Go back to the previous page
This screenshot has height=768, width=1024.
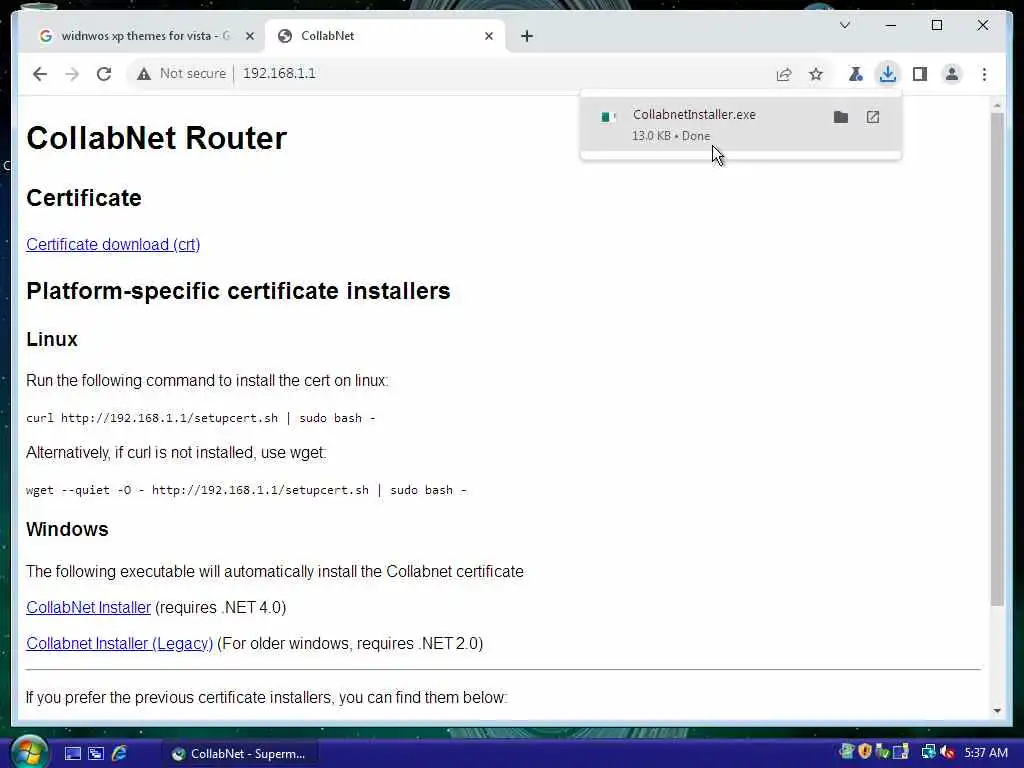pos(40,74)
